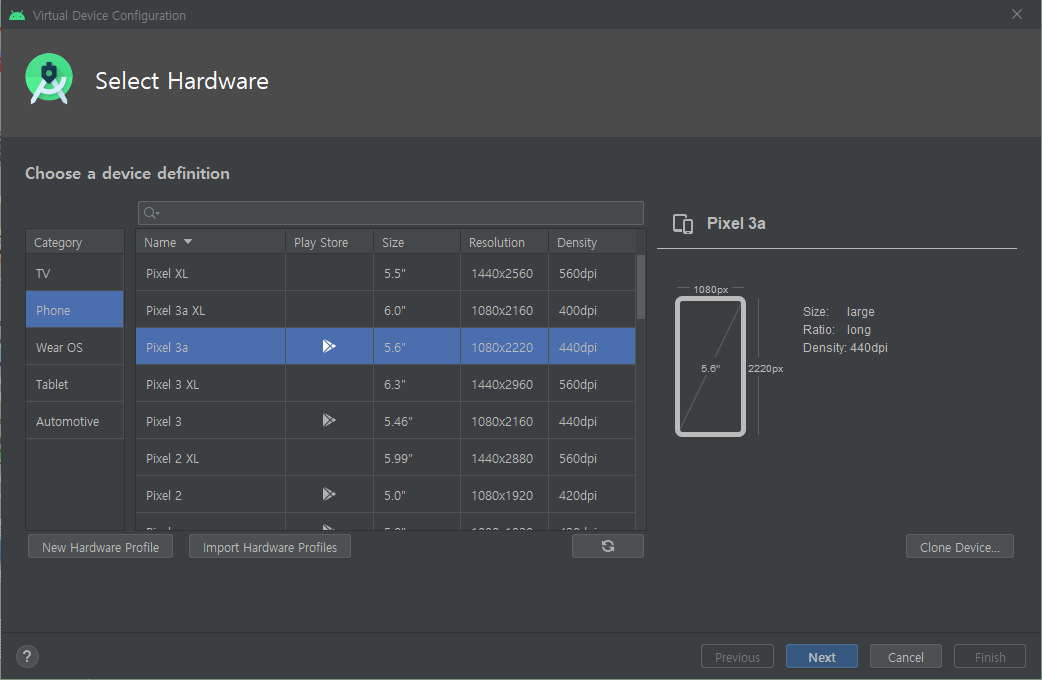Sort by the Size column header
Viewport: 1042px width, 680px height.
click(x=417, y=242)
